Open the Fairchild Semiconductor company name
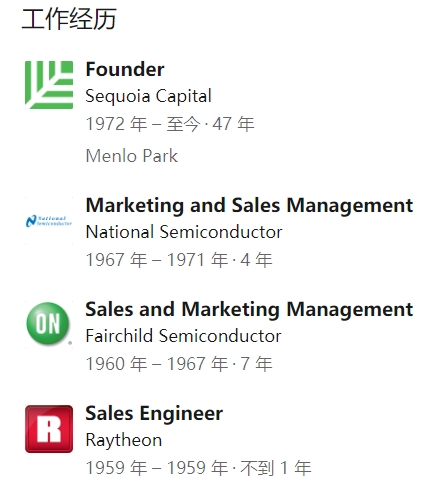 pyautogui.click(x=184, y=336)
